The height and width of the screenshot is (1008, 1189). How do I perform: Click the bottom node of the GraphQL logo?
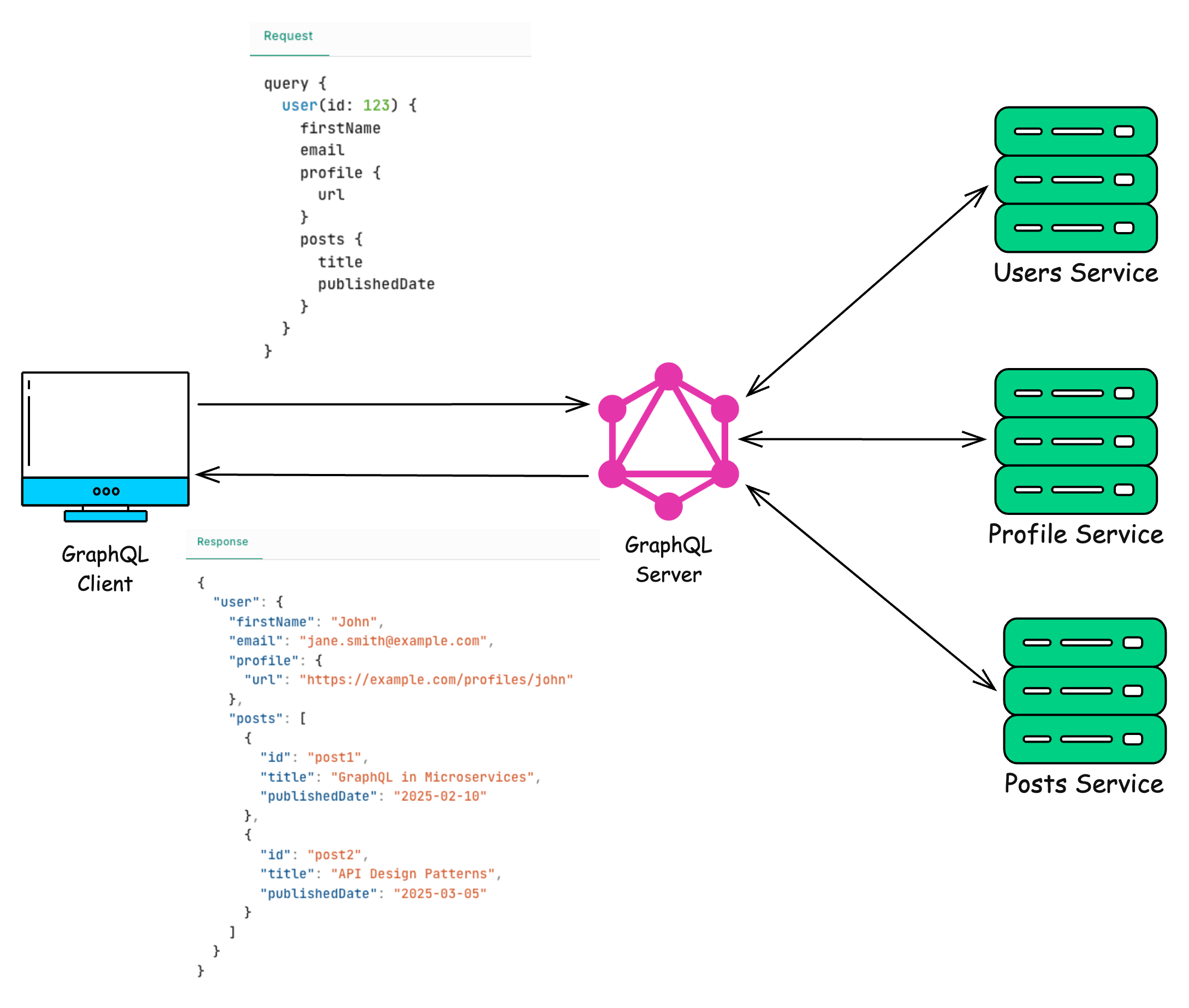tap(669, 506)
